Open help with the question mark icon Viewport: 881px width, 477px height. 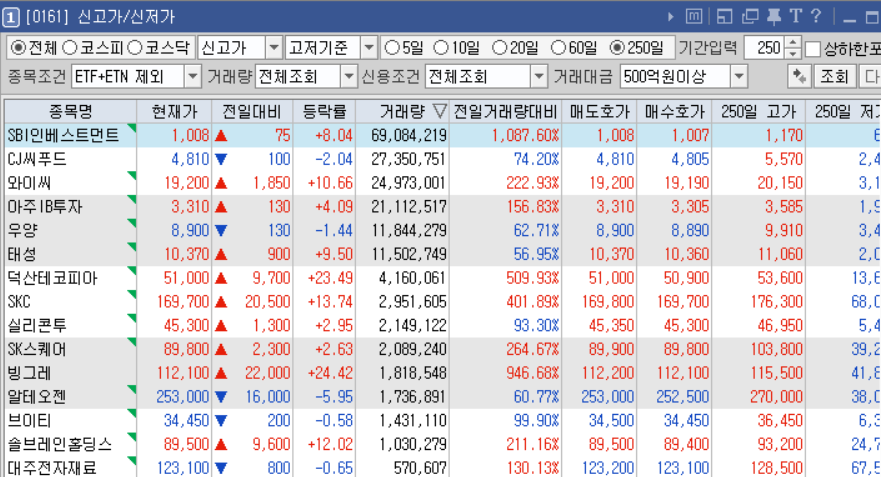pyautogui.click(x=816, y=16)
